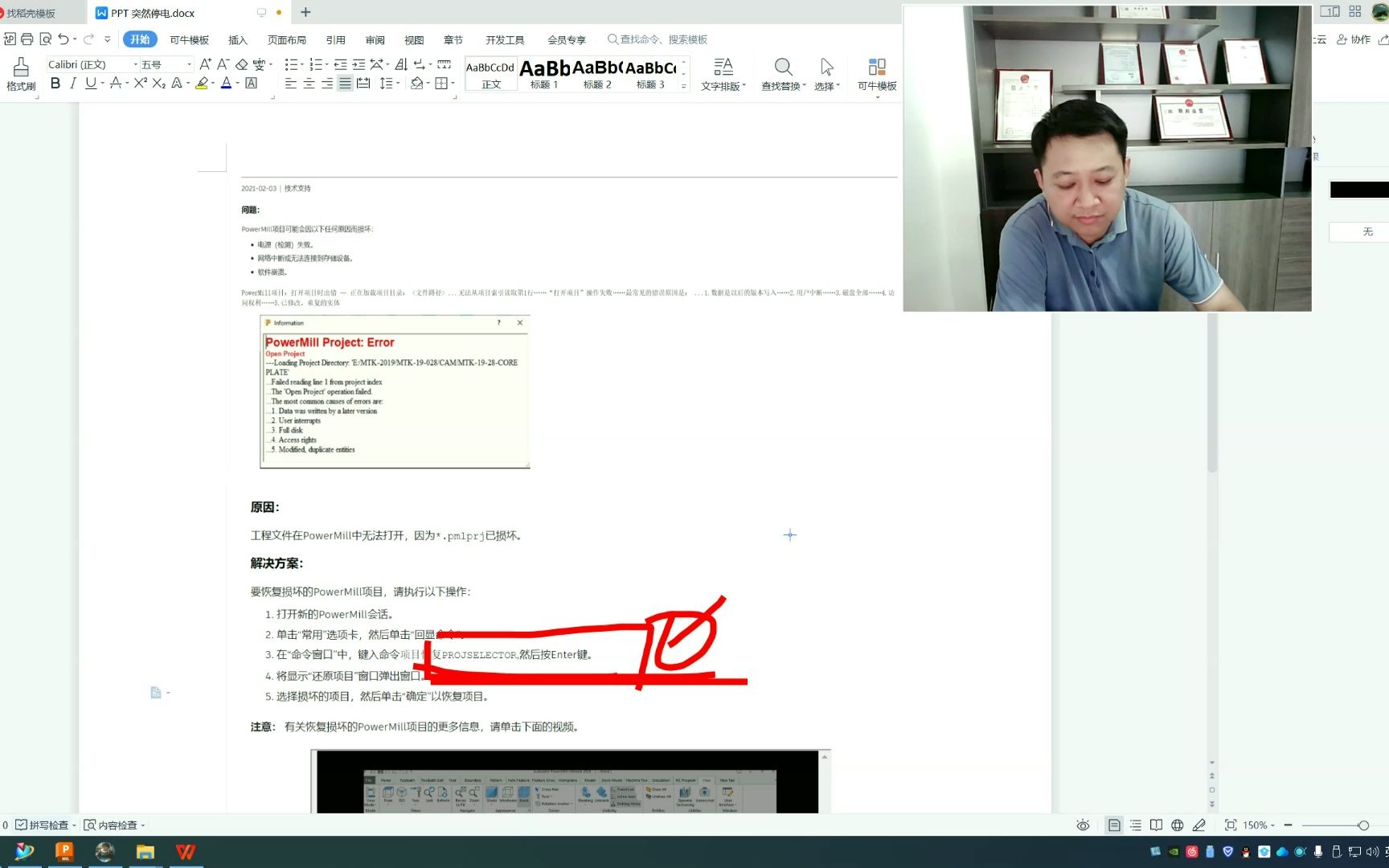The image size is (1389, 868).
Task: Switch to the 开发工具 tab
Action: (x=505, y=39)
